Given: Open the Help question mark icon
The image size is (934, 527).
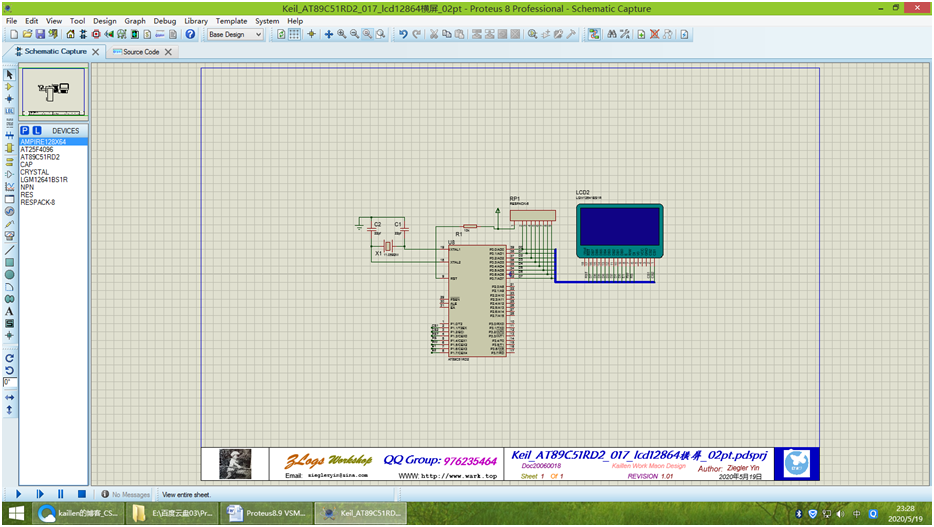Looking at the screenshot, I should click(190, 35).
